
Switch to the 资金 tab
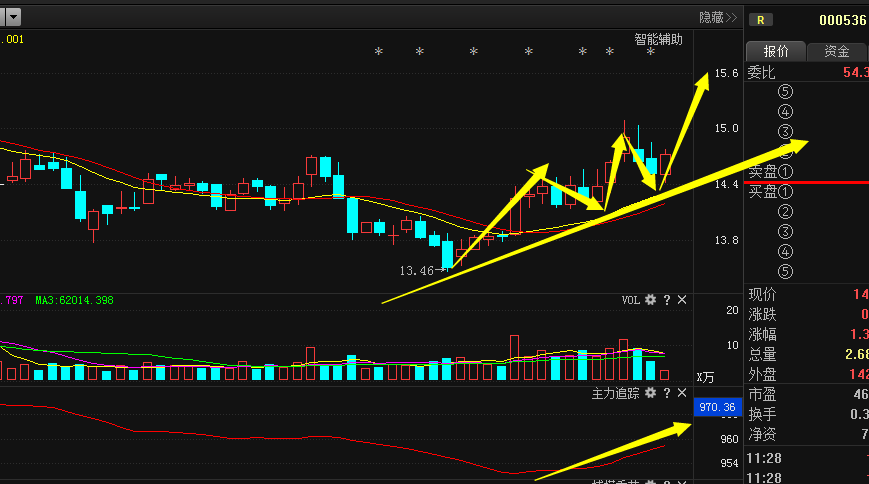pos(836,51)
